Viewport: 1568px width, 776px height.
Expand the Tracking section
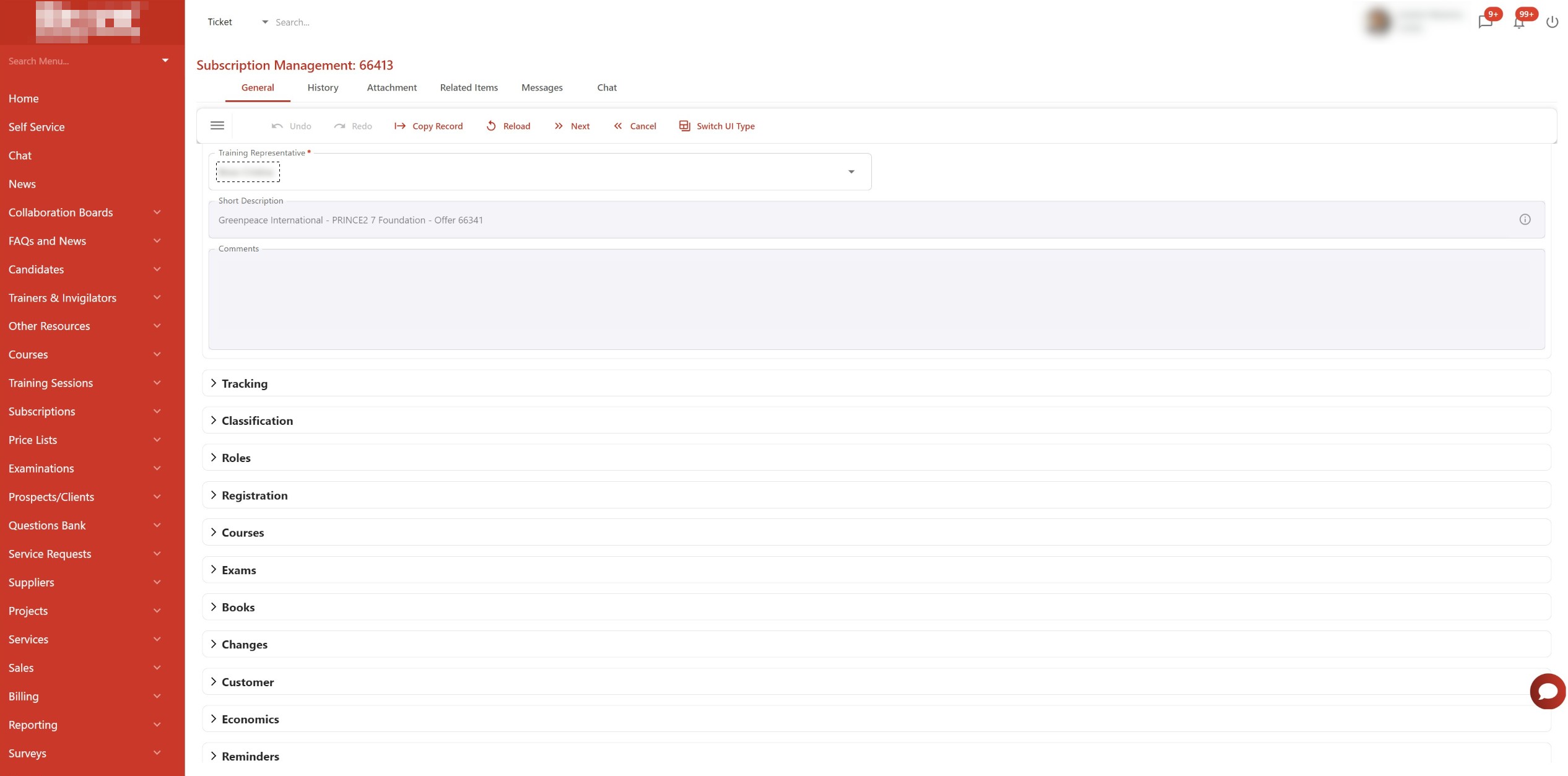(245, 383)
